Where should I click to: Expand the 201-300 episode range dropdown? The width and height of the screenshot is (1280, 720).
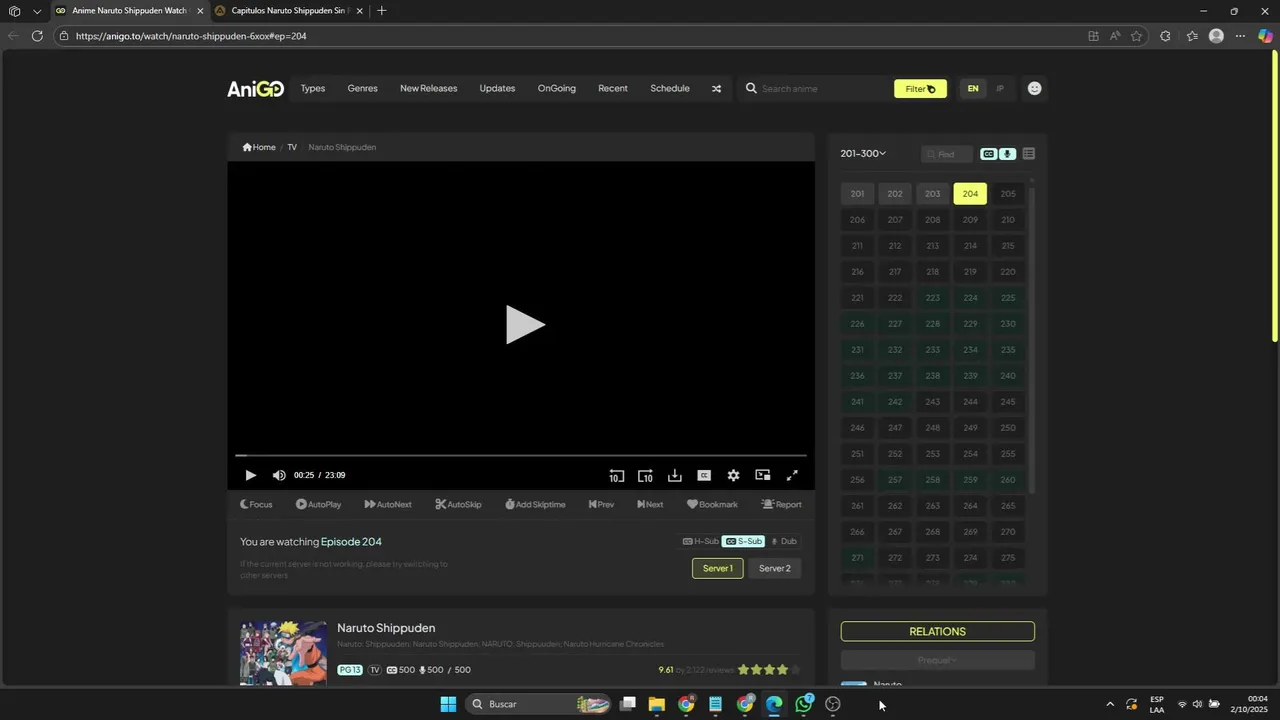point(863,154)
